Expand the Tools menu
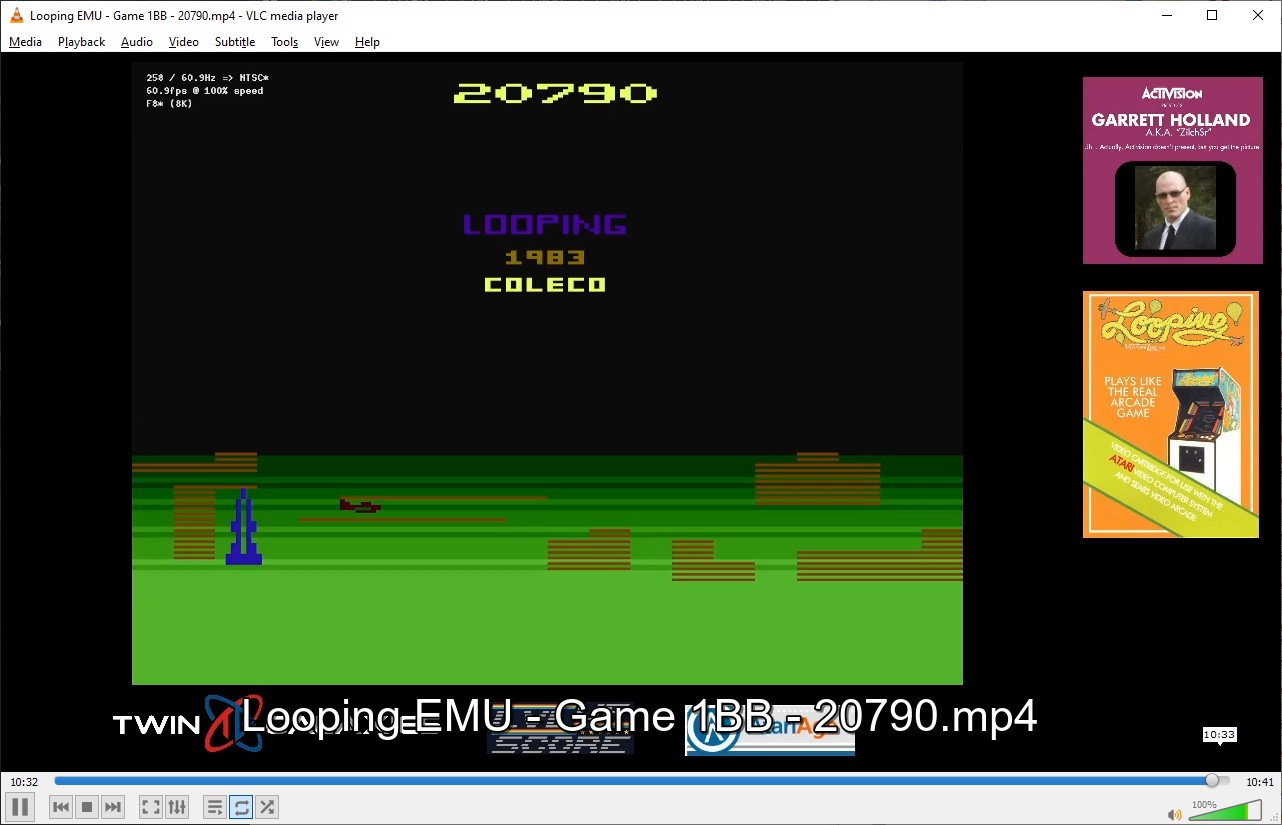 click(x=284, y=42)
